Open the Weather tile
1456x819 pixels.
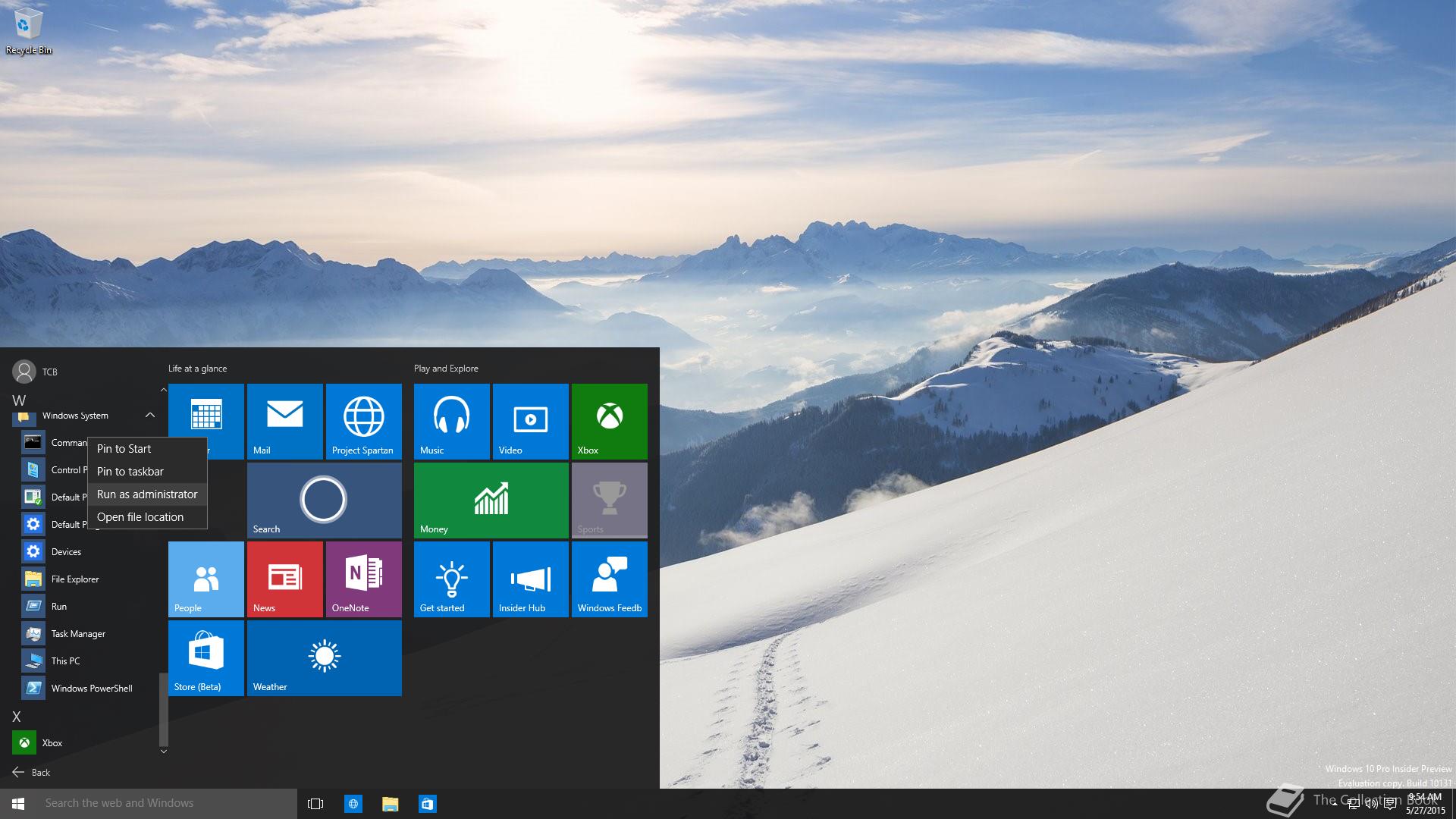pyautogui.click(x=325, y=658)
